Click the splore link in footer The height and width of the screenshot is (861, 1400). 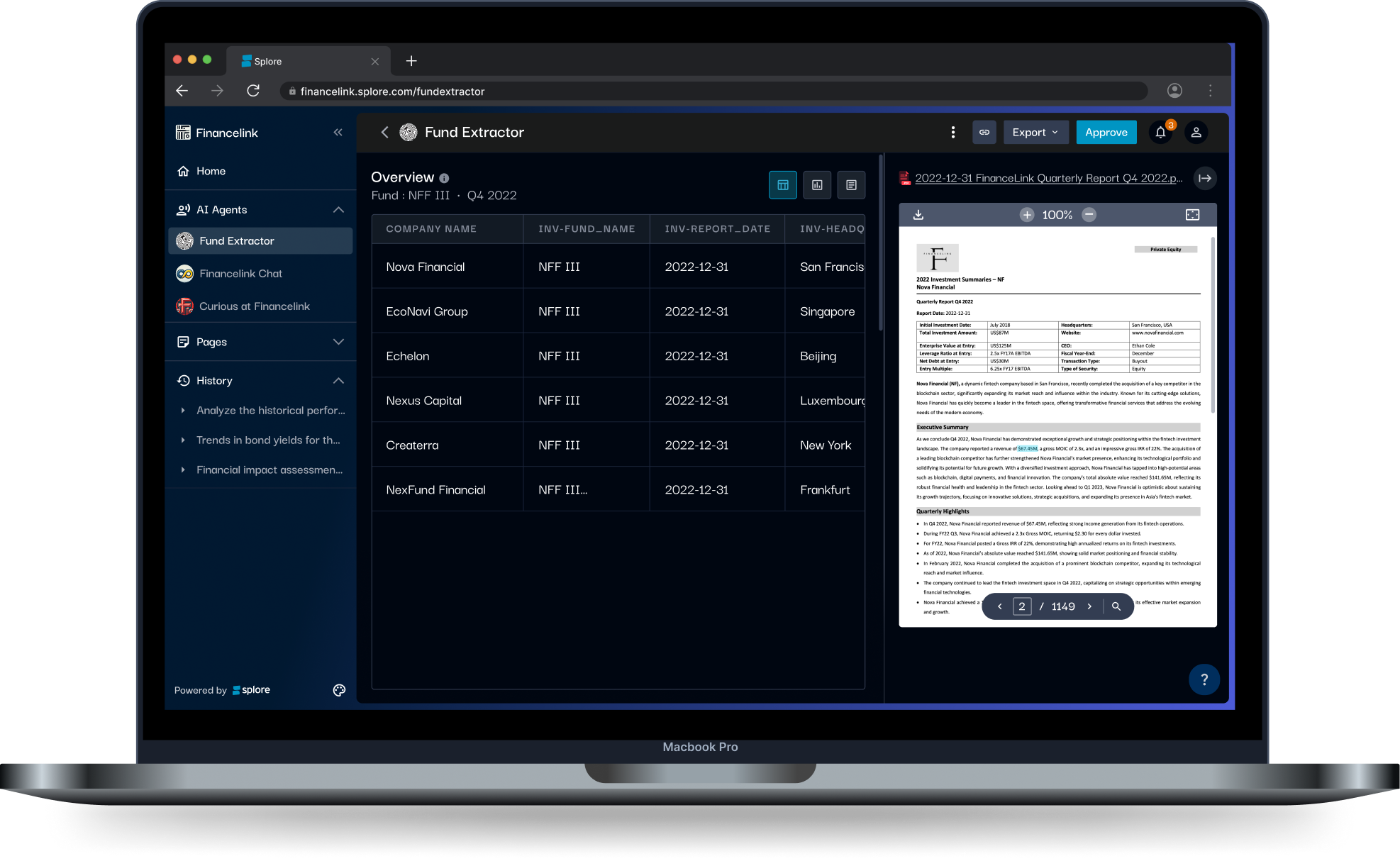[251, 690]
